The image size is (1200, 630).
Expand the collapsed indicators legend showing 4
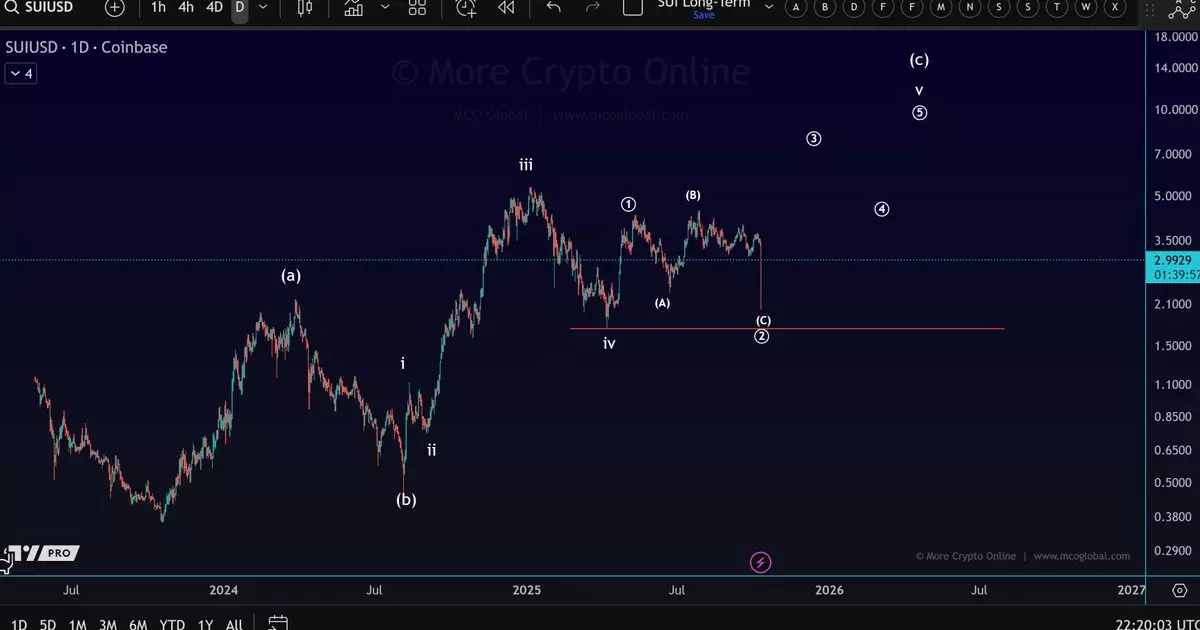[20, 73]
